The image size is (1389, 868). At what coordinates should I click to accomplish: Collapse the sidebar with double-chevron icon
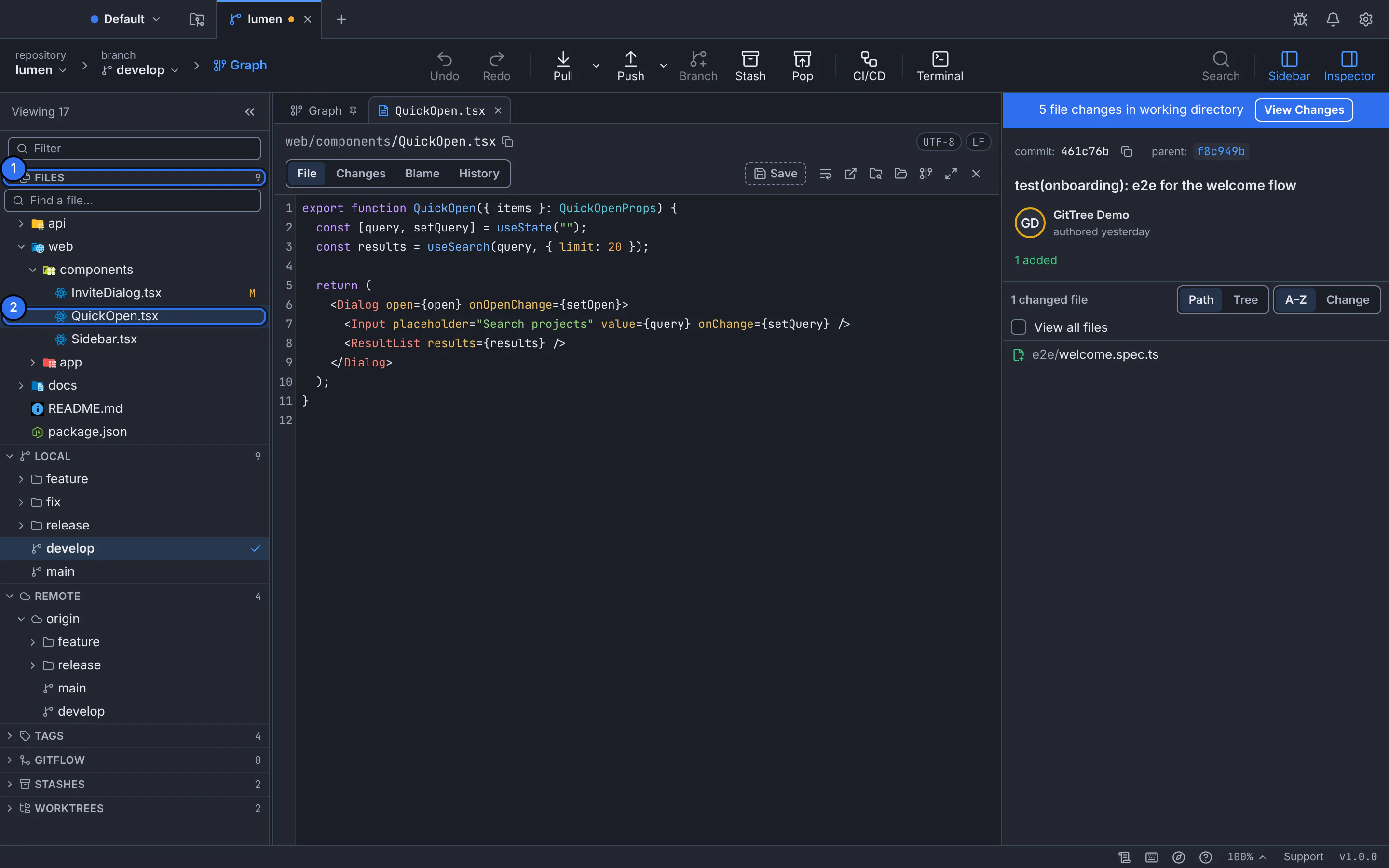coord(250,112)
